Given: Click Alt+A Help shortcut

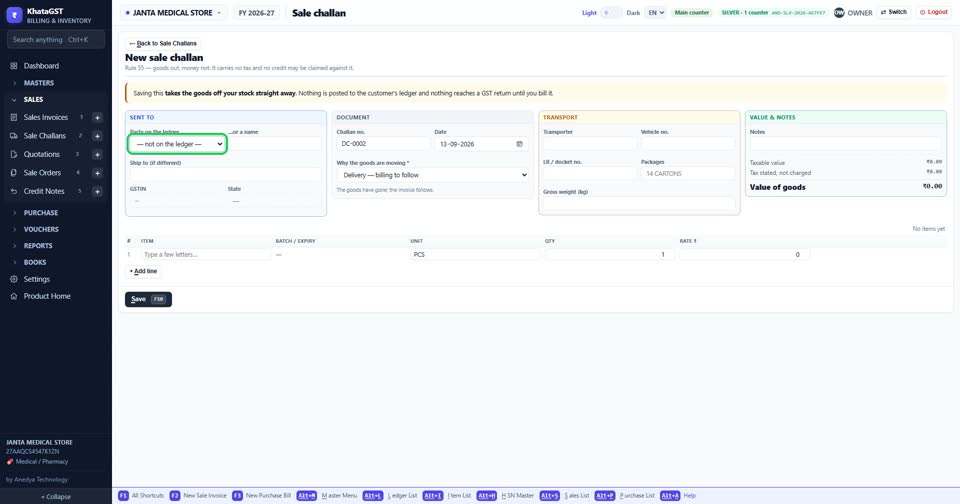Looking at the screenshot, I should [678, 495].
